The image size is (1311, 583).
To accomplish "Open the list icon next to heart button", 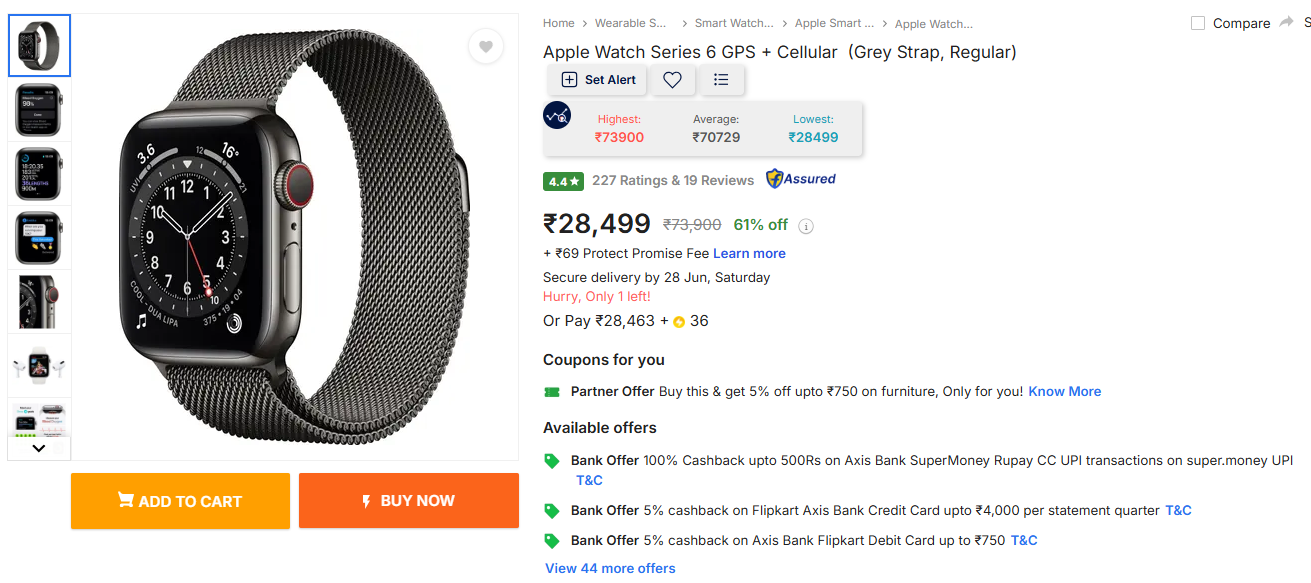I will tap(721, 80).
